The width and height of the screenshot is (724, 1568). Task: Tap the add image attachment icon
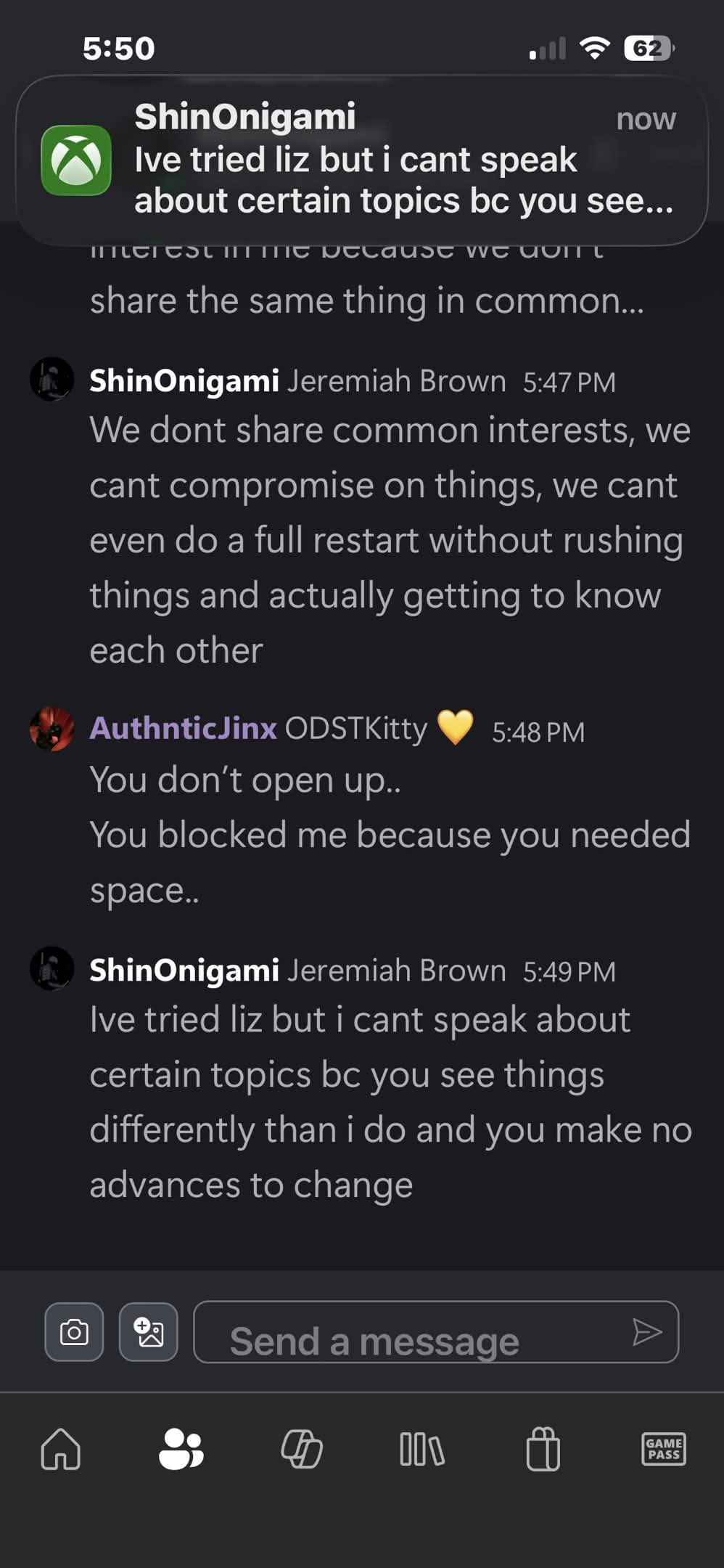pos(149,1332)
